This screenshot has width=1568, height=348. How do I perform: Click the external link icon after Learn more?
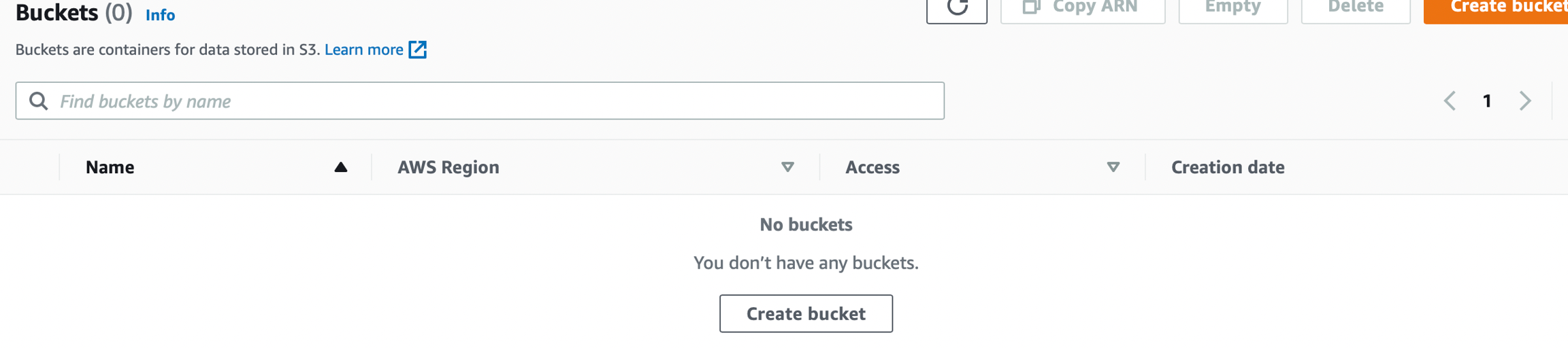click(417, 50)
